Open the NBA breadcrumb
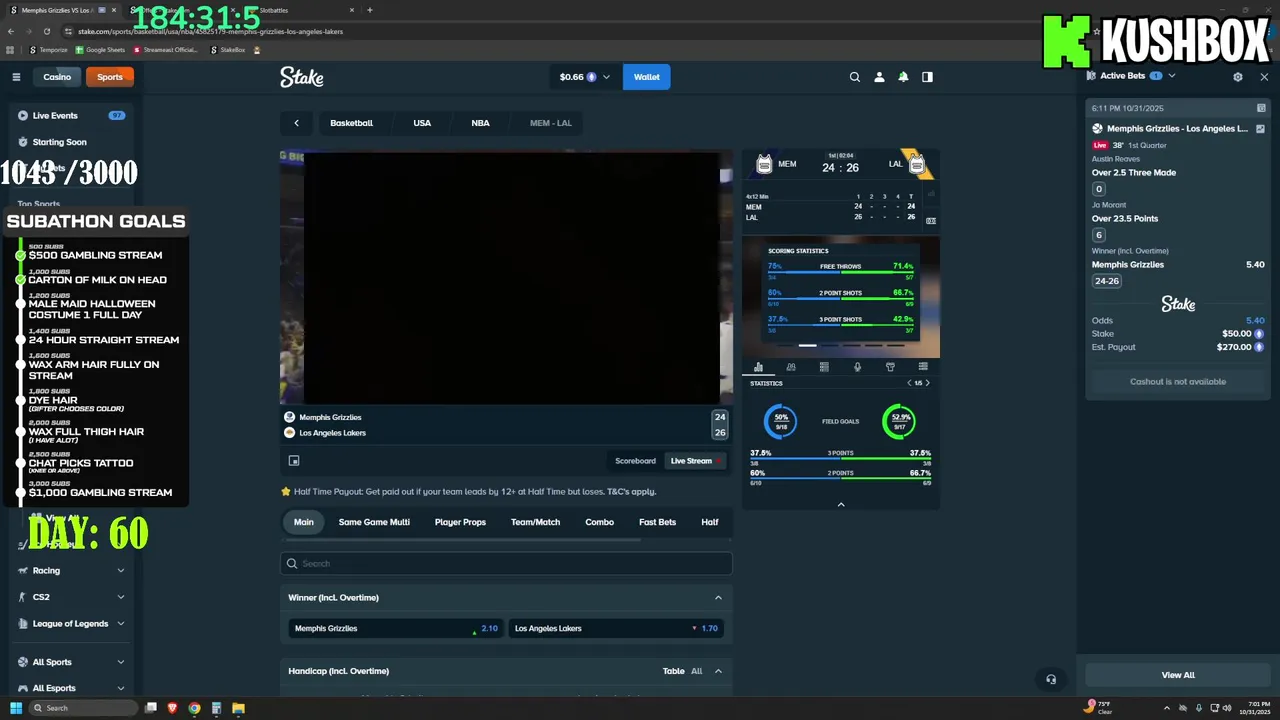The width and height of the screenshot is (1280, 720). [x=480, y=123]
